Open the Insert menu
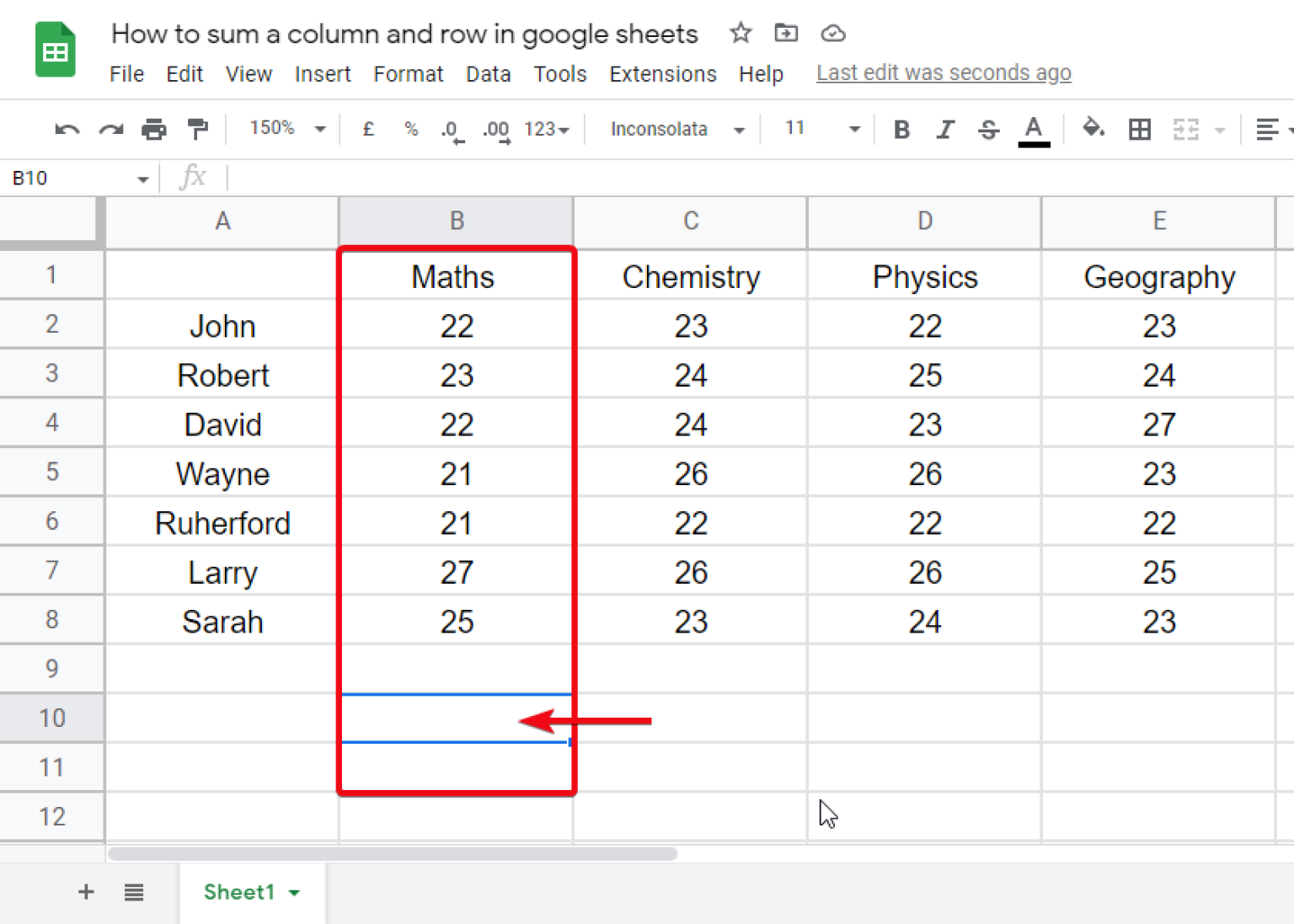This screenshot has height=924, width=1294. 323,74
